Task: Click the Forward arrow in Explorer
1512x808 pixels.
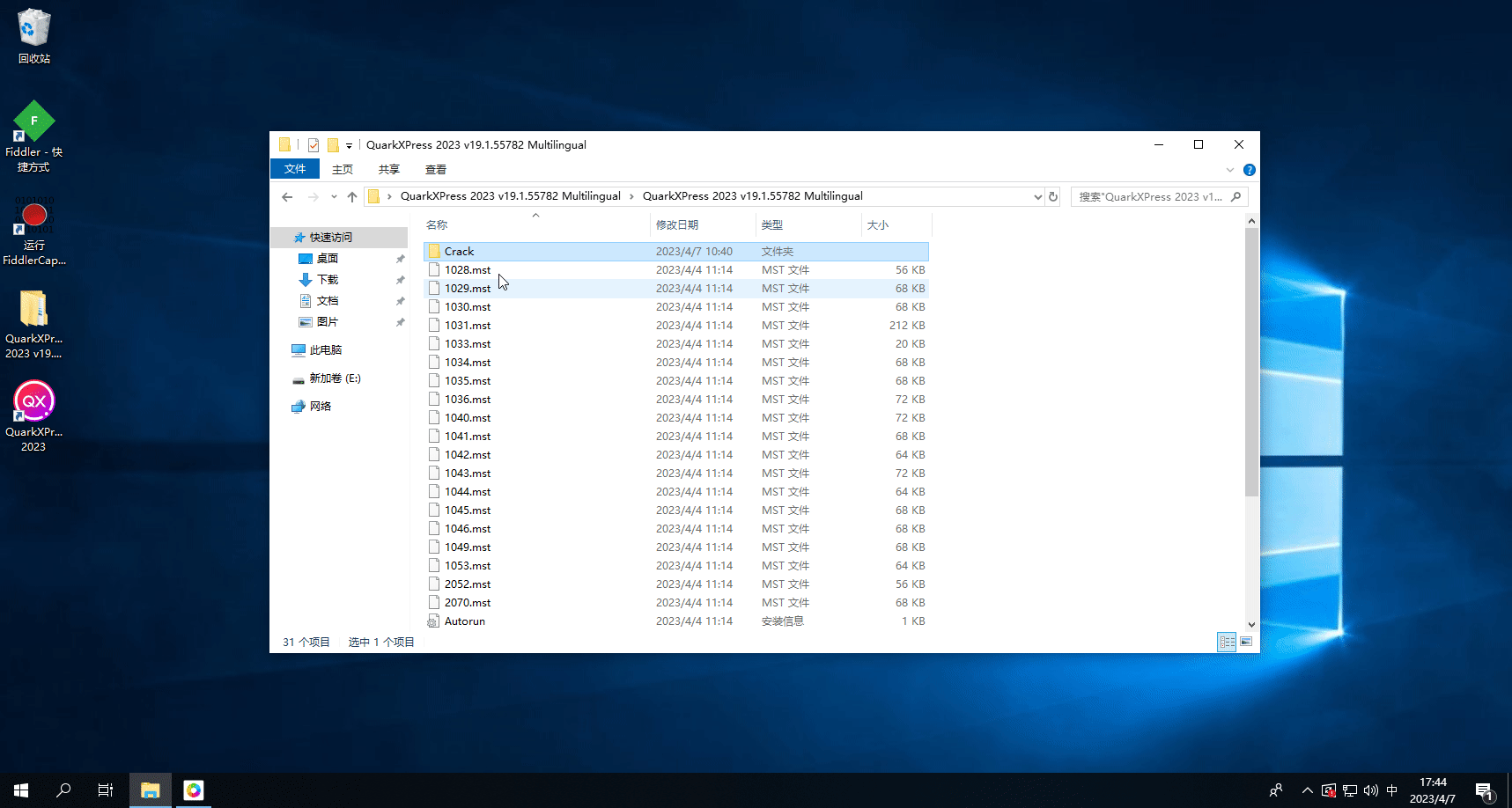Action: click(x=313, y=197)
